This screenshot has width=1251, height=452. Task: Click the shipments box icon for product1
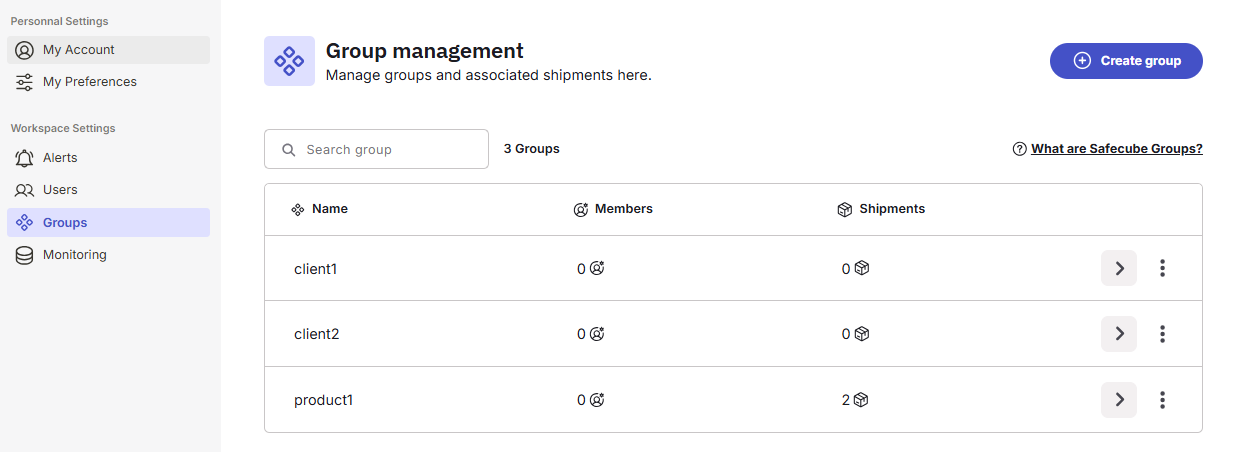[861, 400]
